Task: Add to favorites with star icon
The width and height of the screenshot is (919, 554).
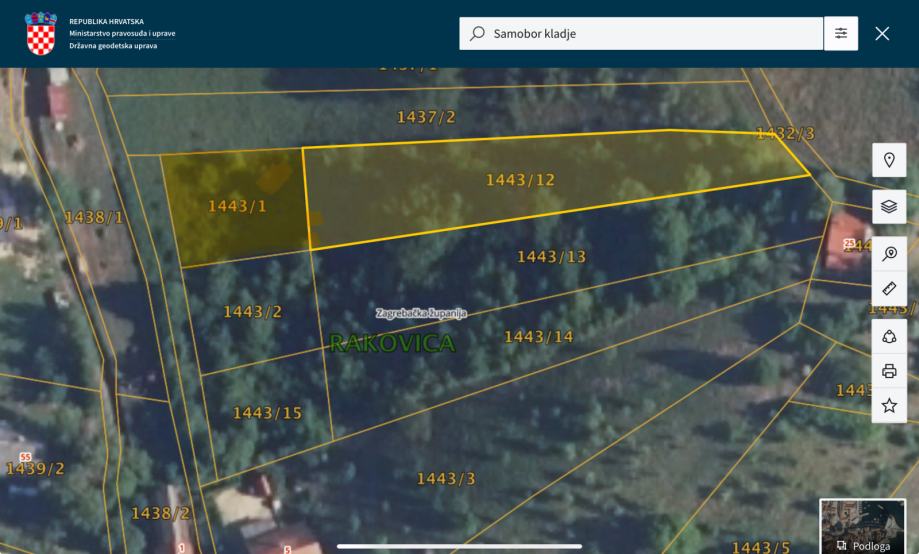Action: (x=889, y=405)
